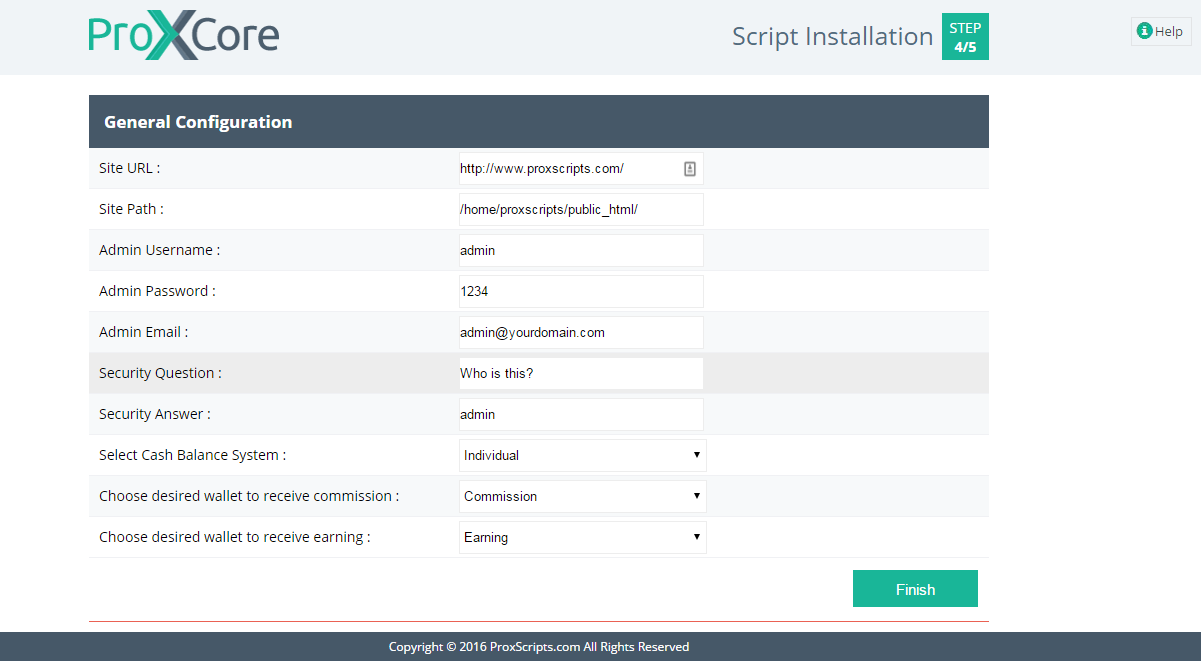The height and width of the screenshot is (662, 1201).
Task: Click the 'Admin Username :' label
Action: (159, 250)
